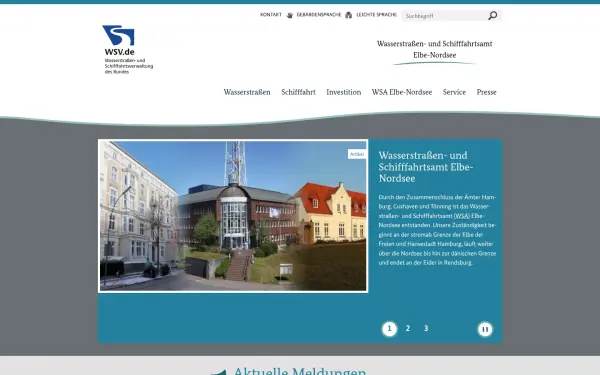Click the Artikel label on the slide image
The image size is (600, 375).
tap(357, 154)
